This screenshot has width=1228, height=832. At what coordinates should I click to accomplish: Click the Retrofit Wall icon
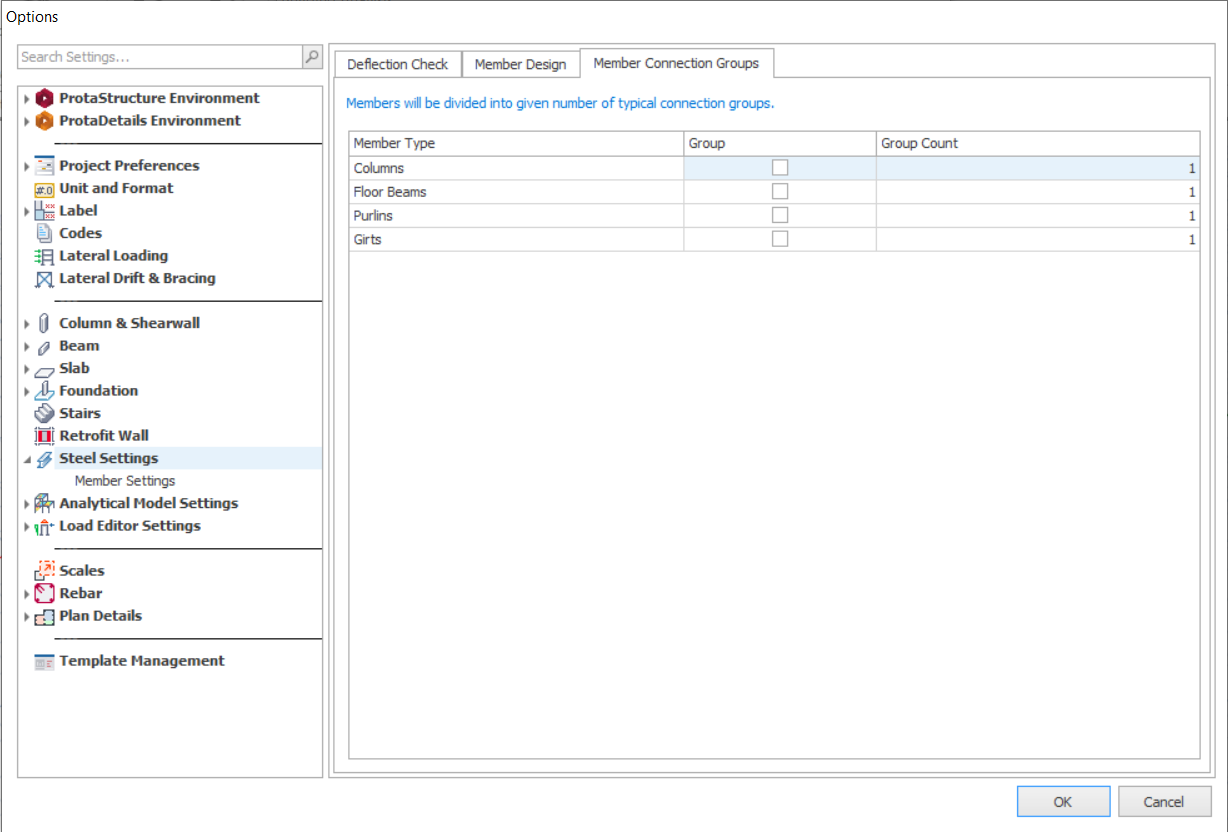tap(44, 435)
